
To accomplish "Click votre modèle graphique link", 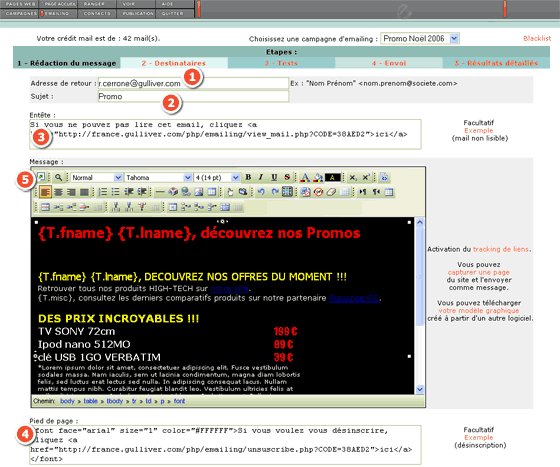I will (x=479, y=310).
